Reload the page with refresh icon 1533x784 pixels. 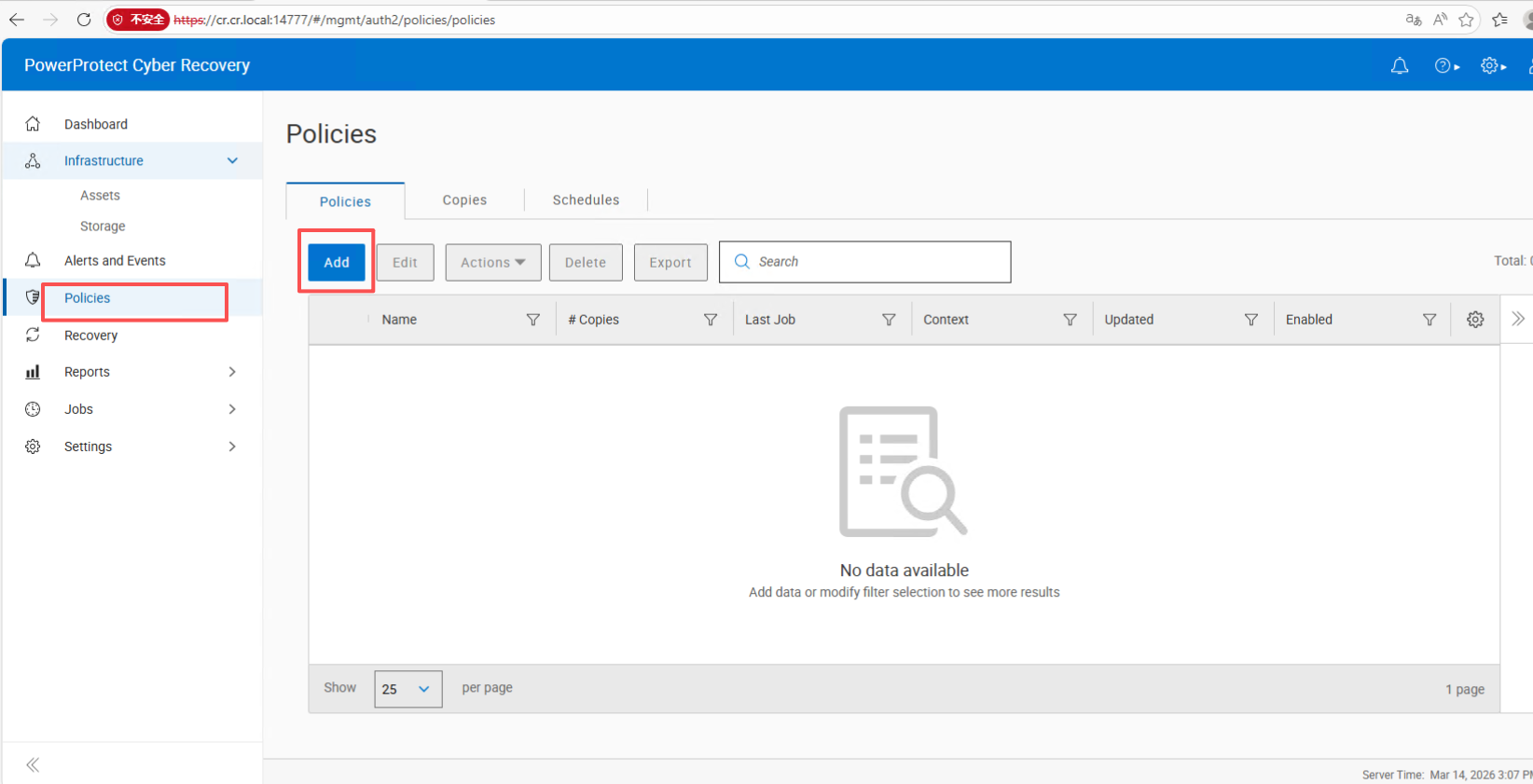click(84, 20)
